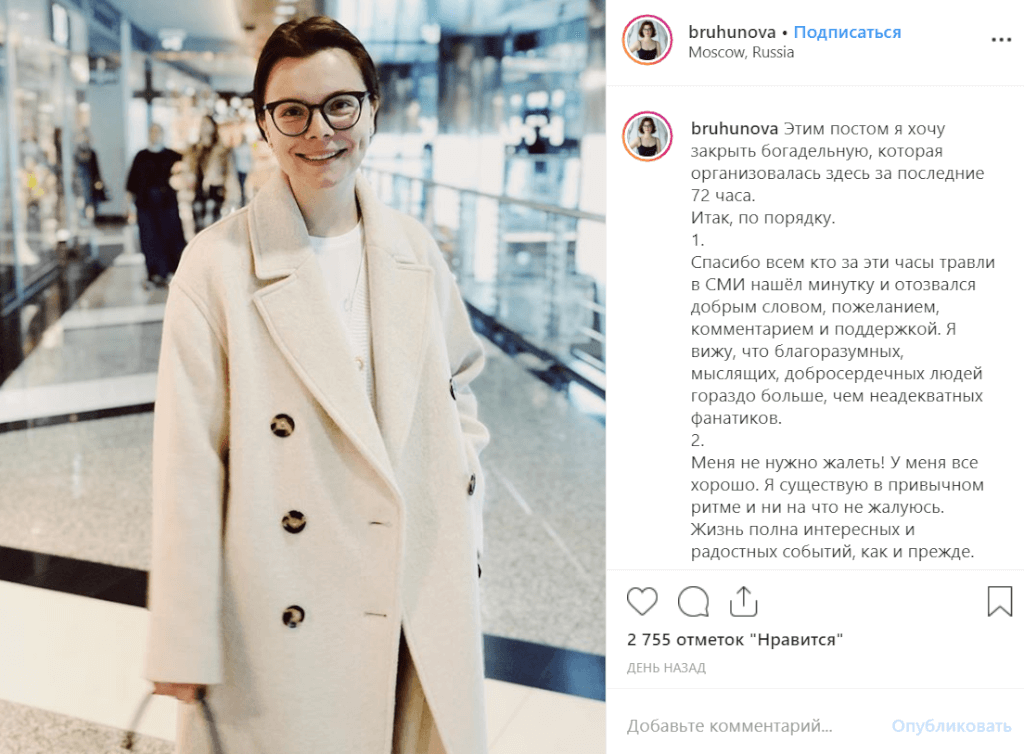Click the Опубликовать post button
Image resolution: width=1024 pixels, height=754 pixels.
click(952, 726)
